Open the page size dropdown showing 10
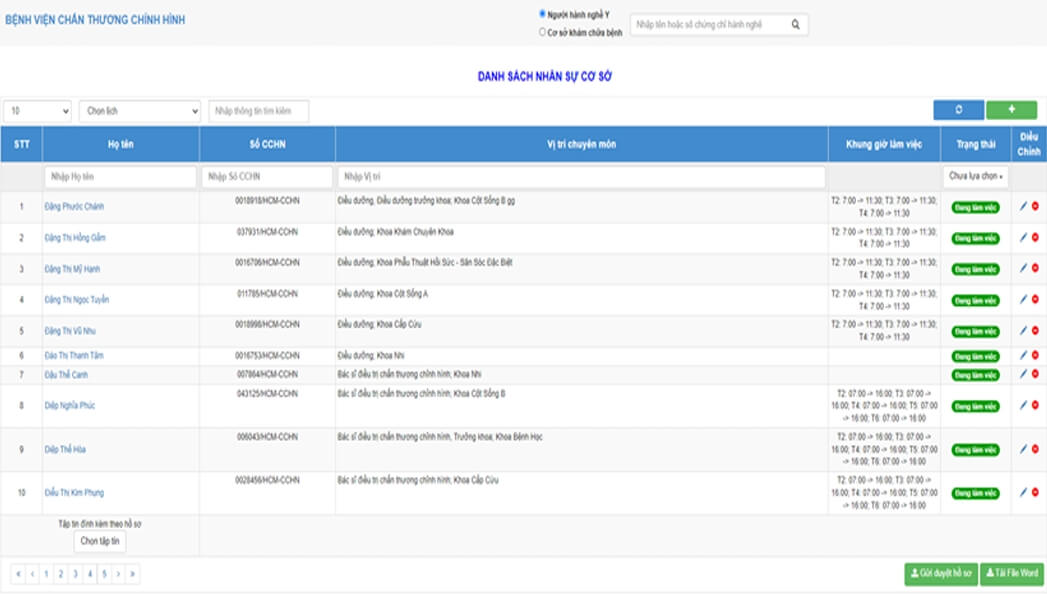Image resolution: width=1047 pixels, height=594 pixels. tap(38, 111)
